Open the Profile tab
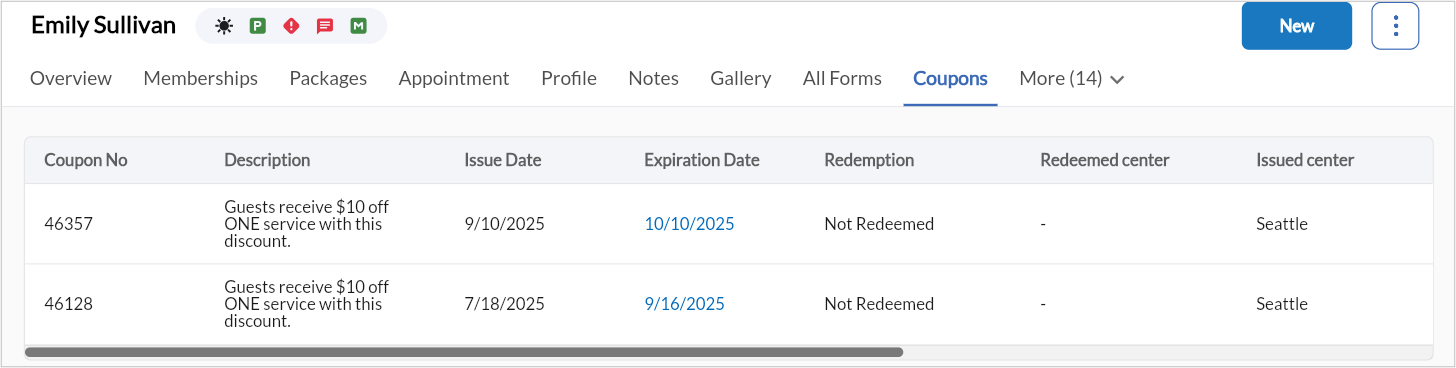 point(569,78)
